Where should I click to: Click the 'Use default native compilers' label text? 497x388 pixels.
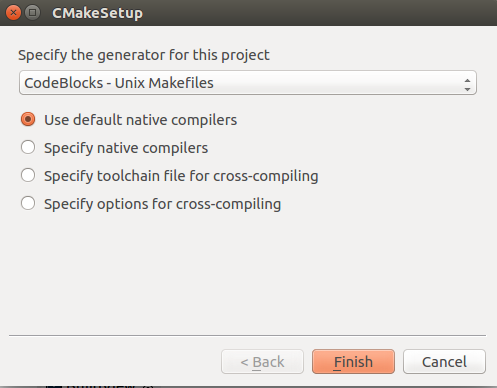tap(141, 120)
